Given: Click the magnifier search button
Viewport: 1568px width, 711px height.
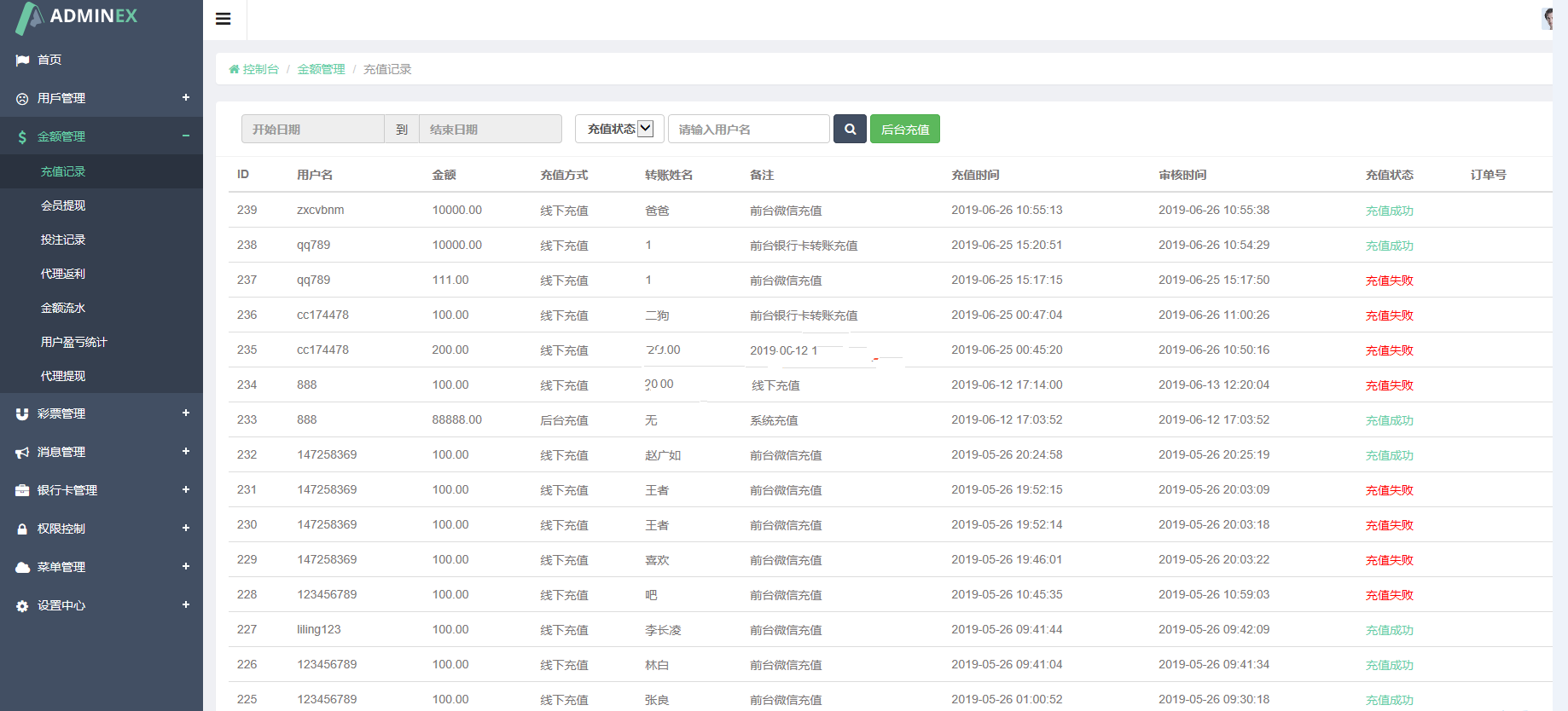Looking at the screenshot, I should pyautogui.click(x=850, y=129).
